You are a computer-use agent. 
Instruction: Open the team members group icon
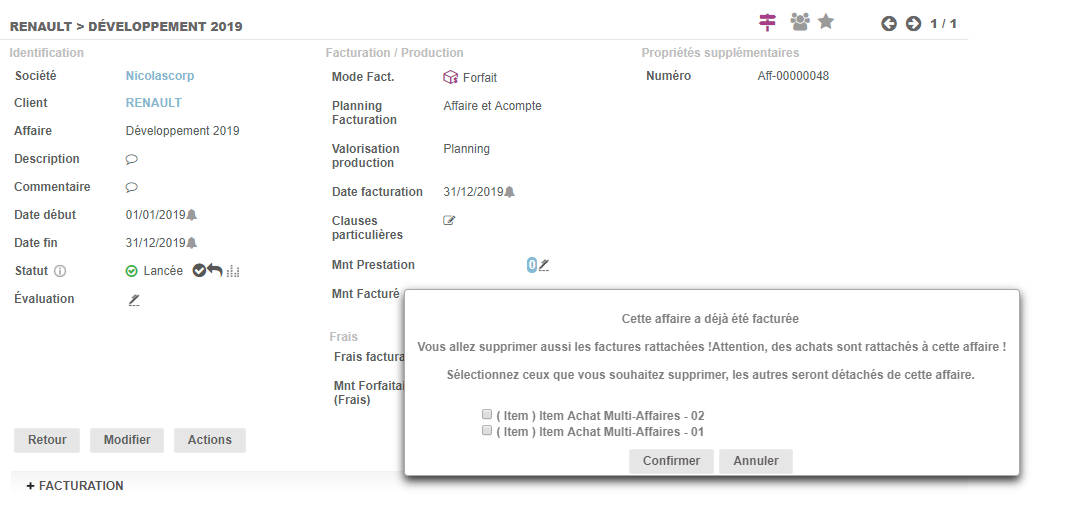pos(799,22)
